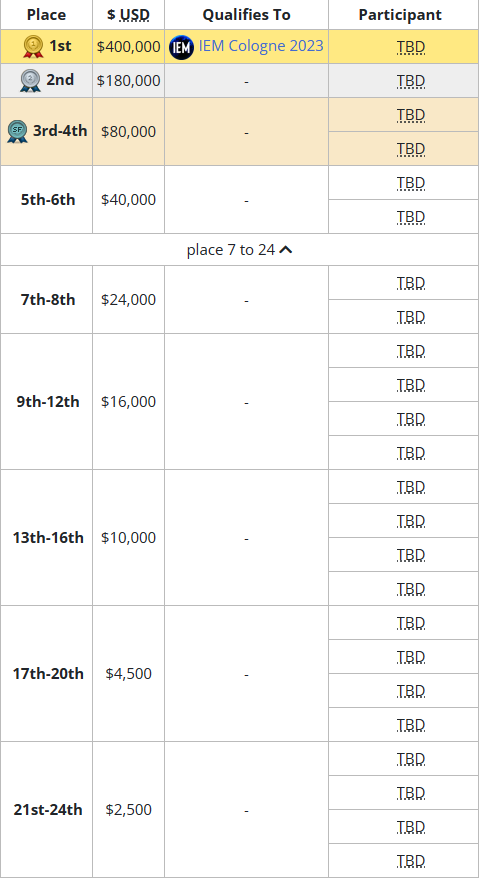The height and width of the screenshot is (879, 480).
Task: Click the chevron arrow next to place 7 to 24
Action: point(285,250)
